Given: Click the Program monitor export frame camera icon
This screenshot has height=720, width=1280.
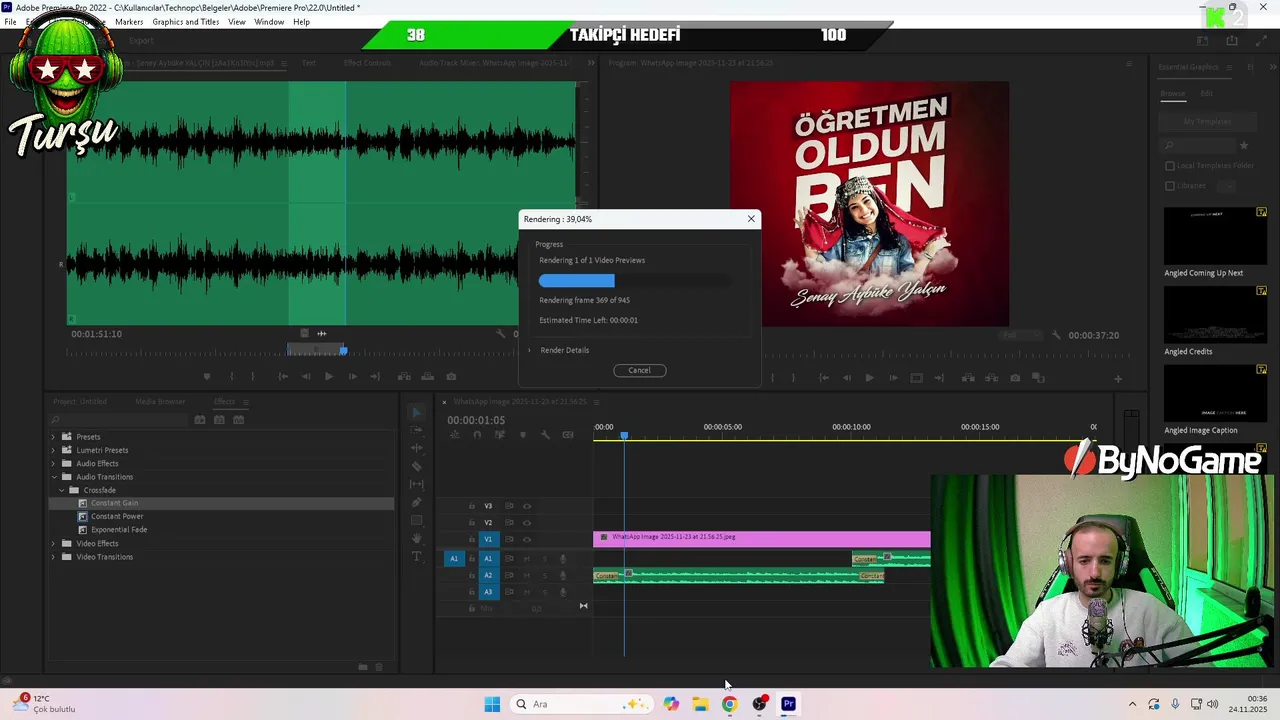Looking at the screenshot, I should (1015, 378).
